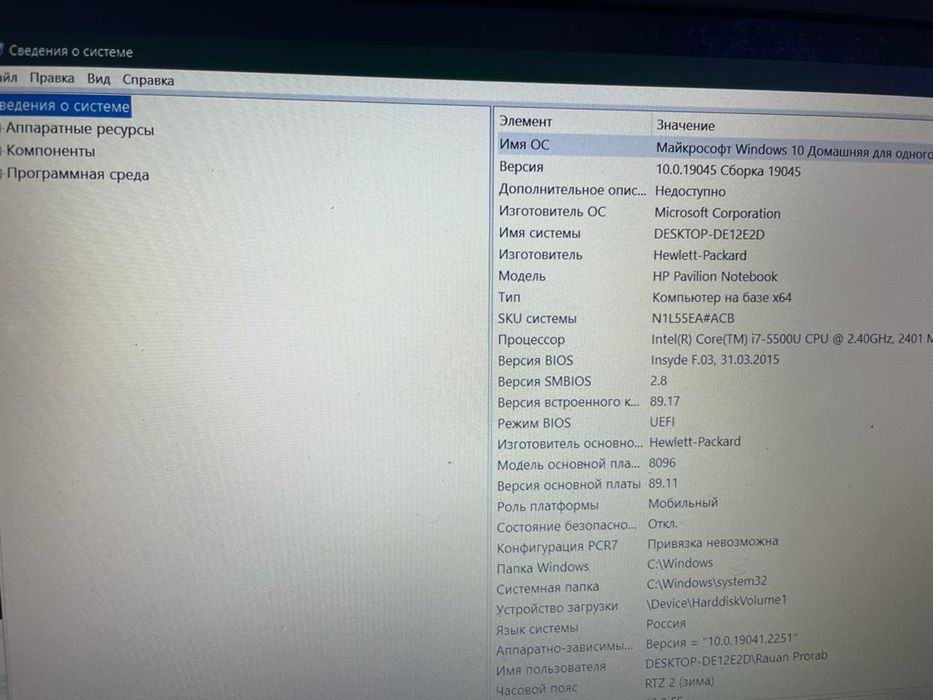Select Компоненты tree node
The width and height of the screenshot is (933, 700).
pyautogui.click(x=51, y=151)
